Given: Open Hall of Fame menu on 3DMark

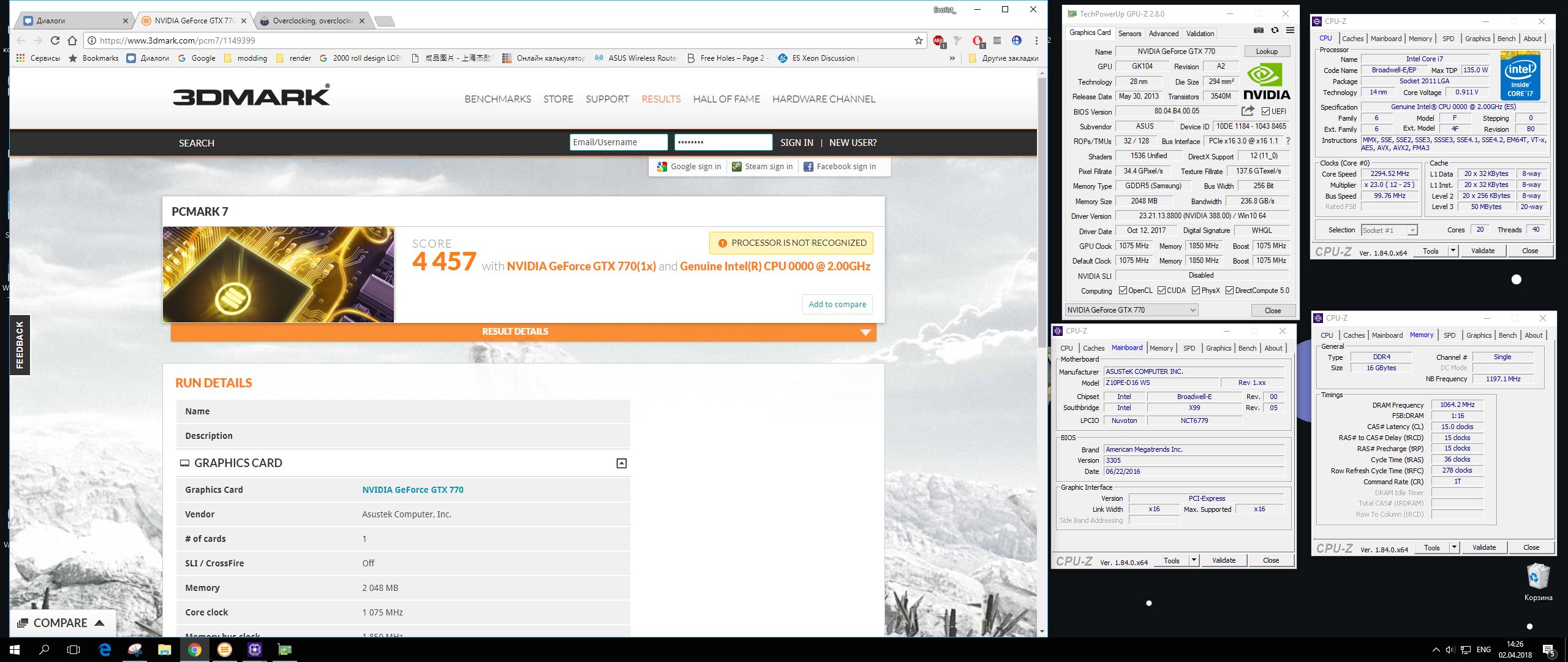Looking at the screenshot, I should (x=726, y=99).
